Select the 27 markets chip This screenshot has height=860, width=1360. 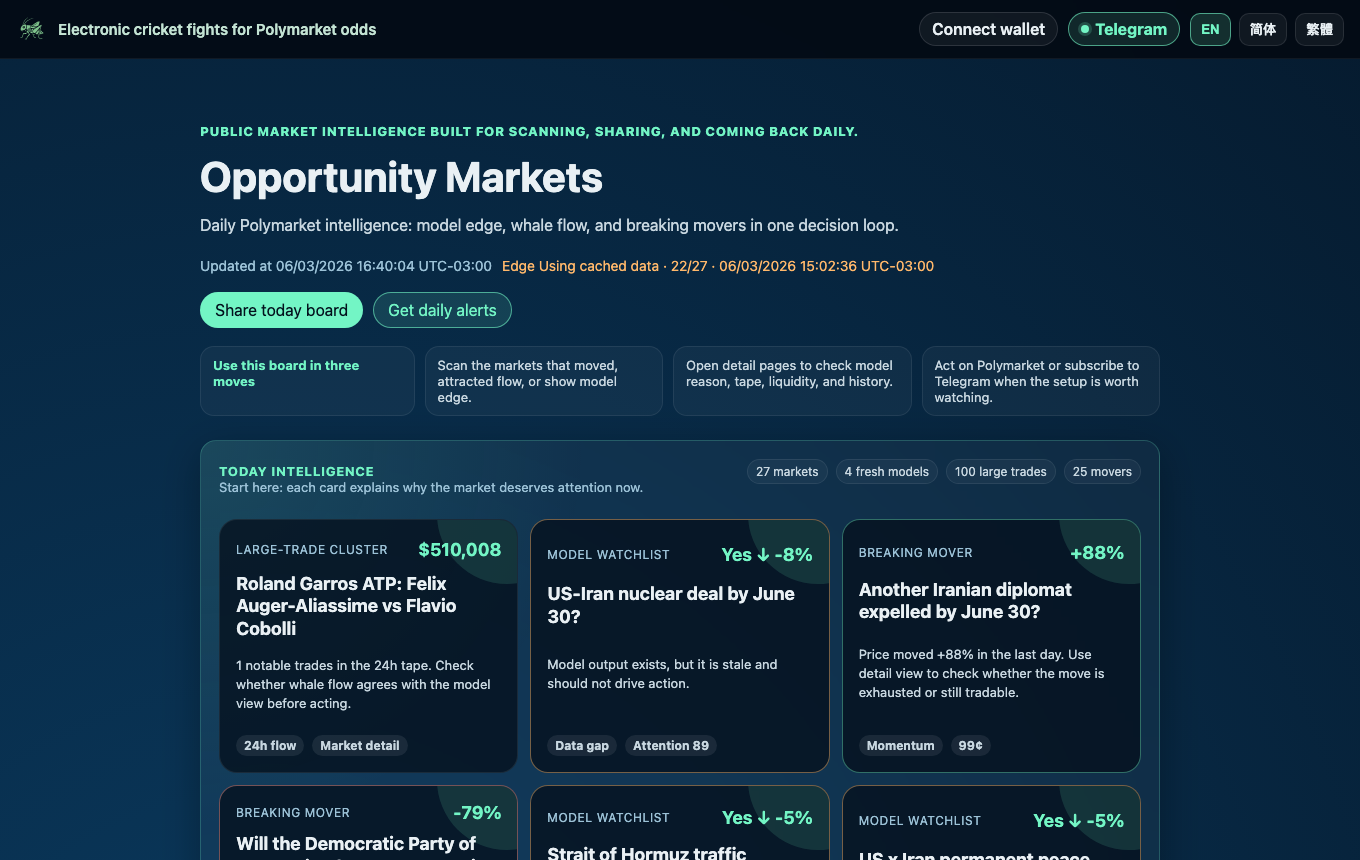[787, 471]
